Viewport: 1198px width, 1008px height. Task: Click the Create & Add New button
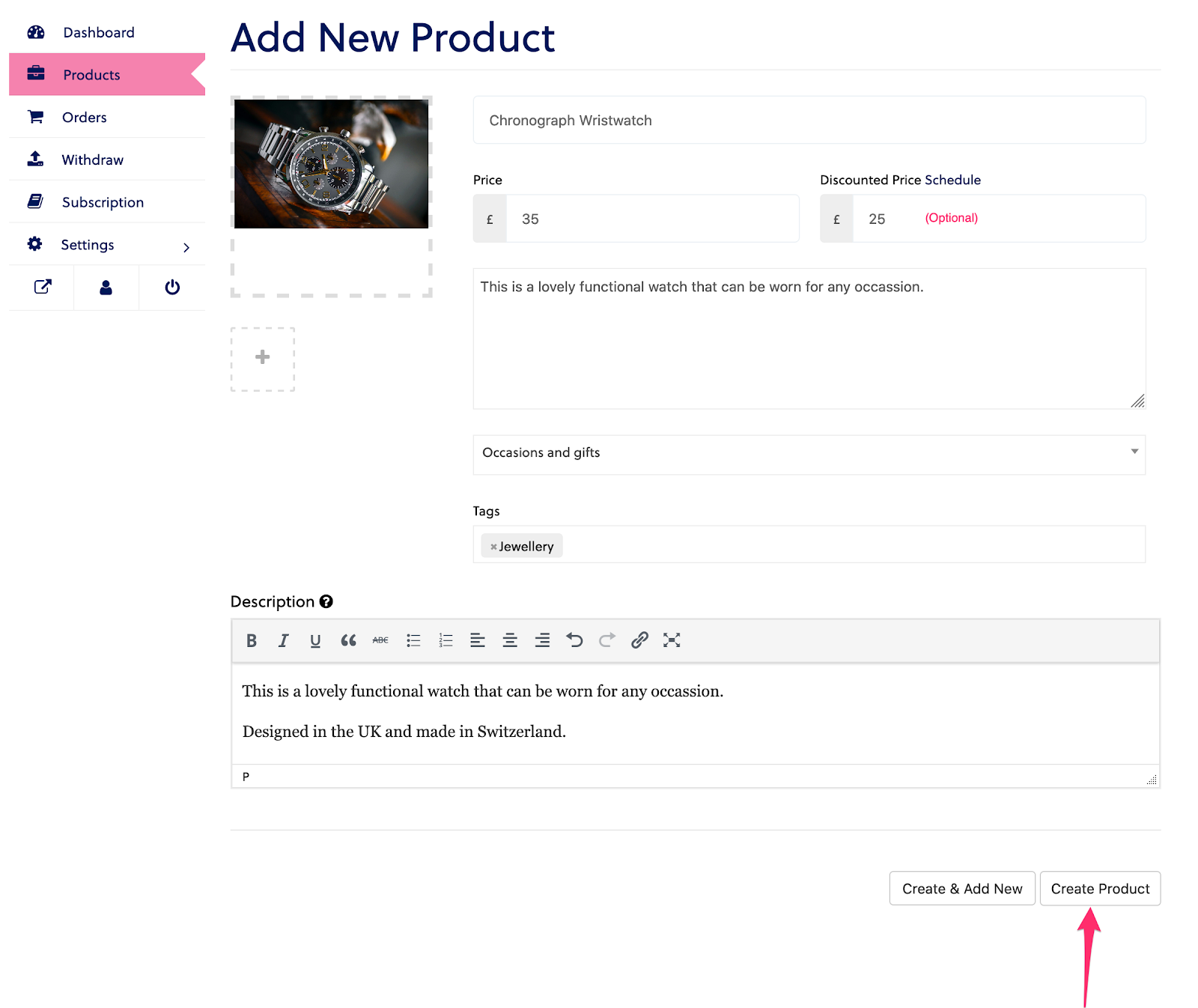click(x=962, y=888)
